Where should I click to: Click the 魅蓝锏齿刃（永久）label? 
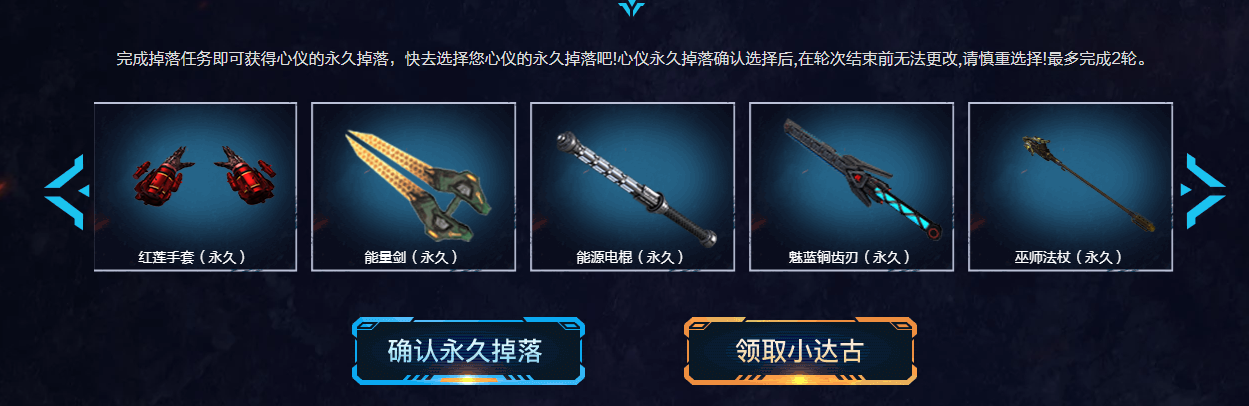[850, 257]
